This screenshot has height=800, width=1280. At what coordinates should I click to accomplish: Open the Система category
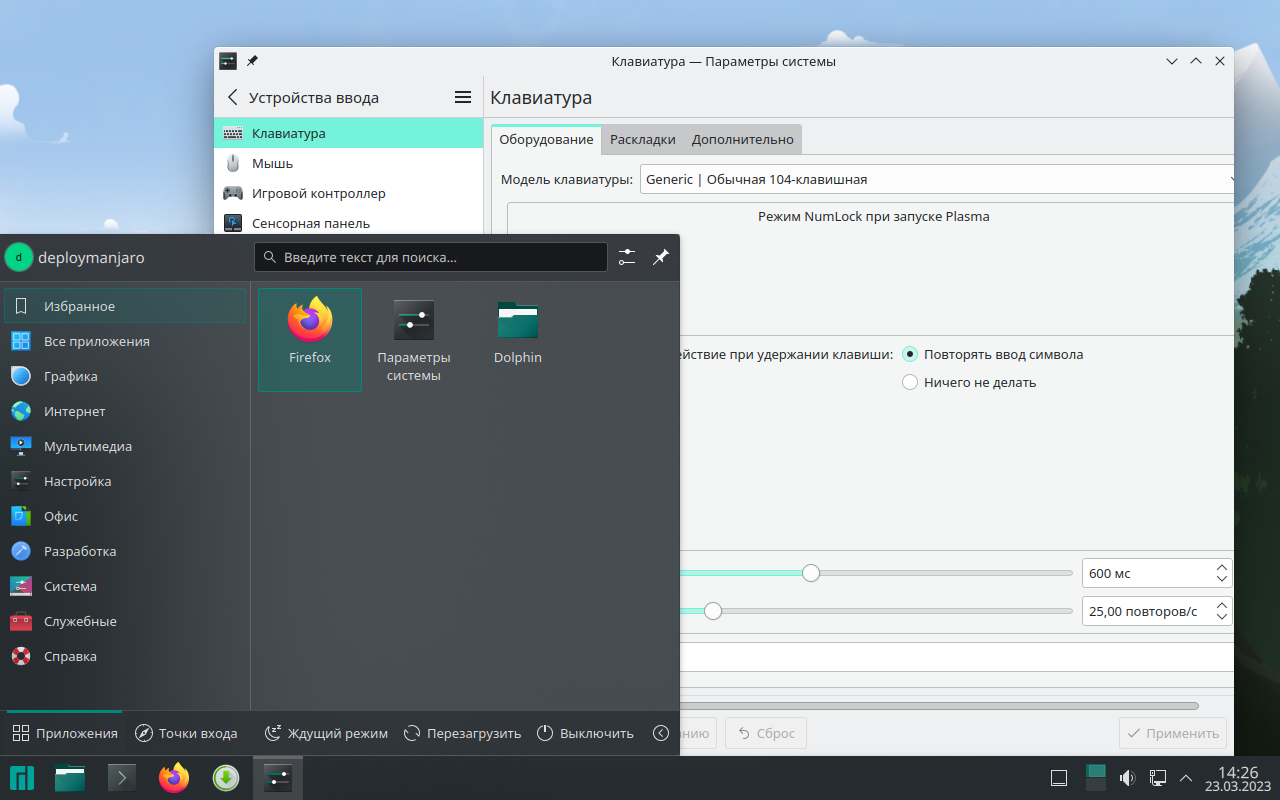124,586
